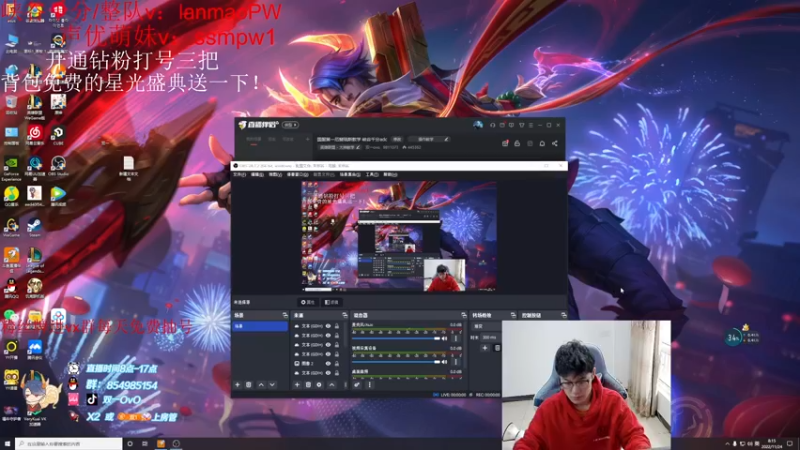Move scene up in Scenes panel
Screen dimensions: 800x450
tap(261, 385)
